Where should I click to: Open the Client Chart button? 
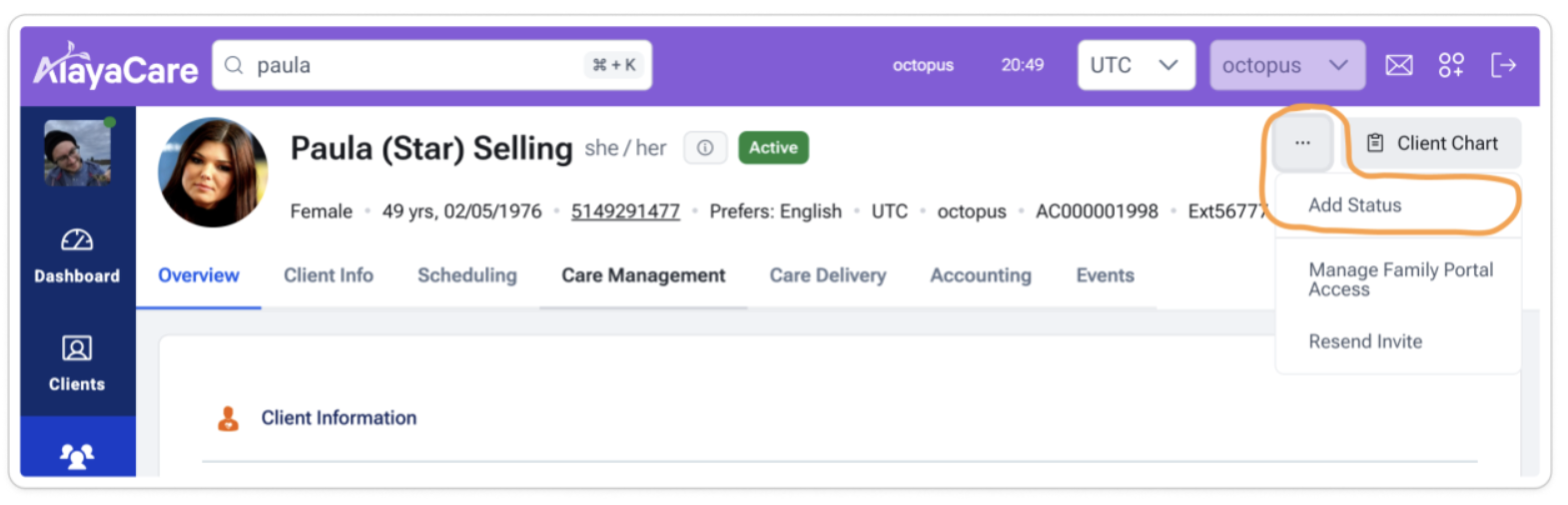(x=1433, y=144)
